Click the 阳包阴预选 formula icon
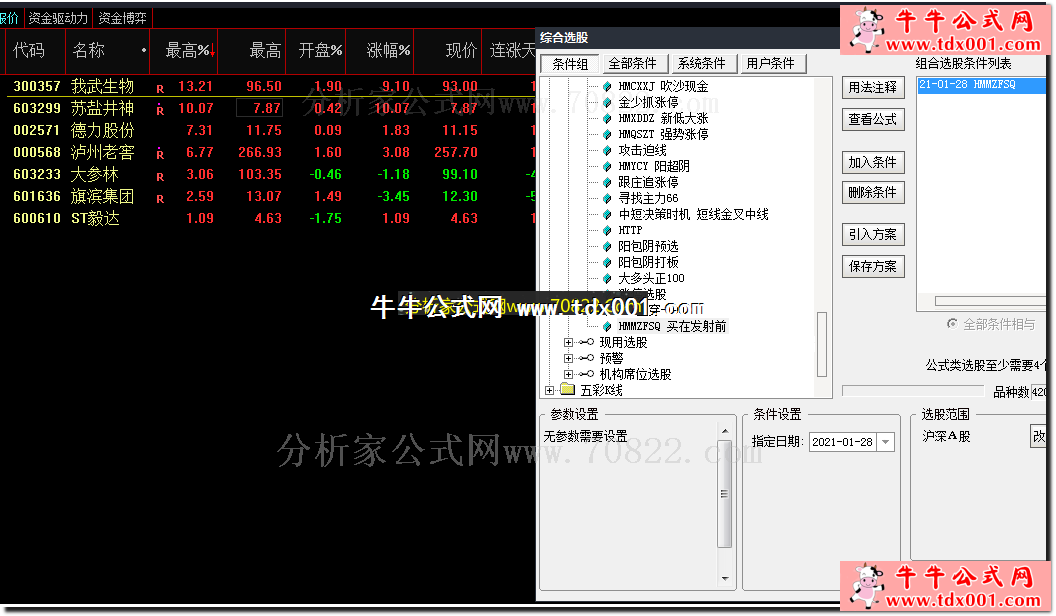1056x616 pixels. [x=607, y=246]
